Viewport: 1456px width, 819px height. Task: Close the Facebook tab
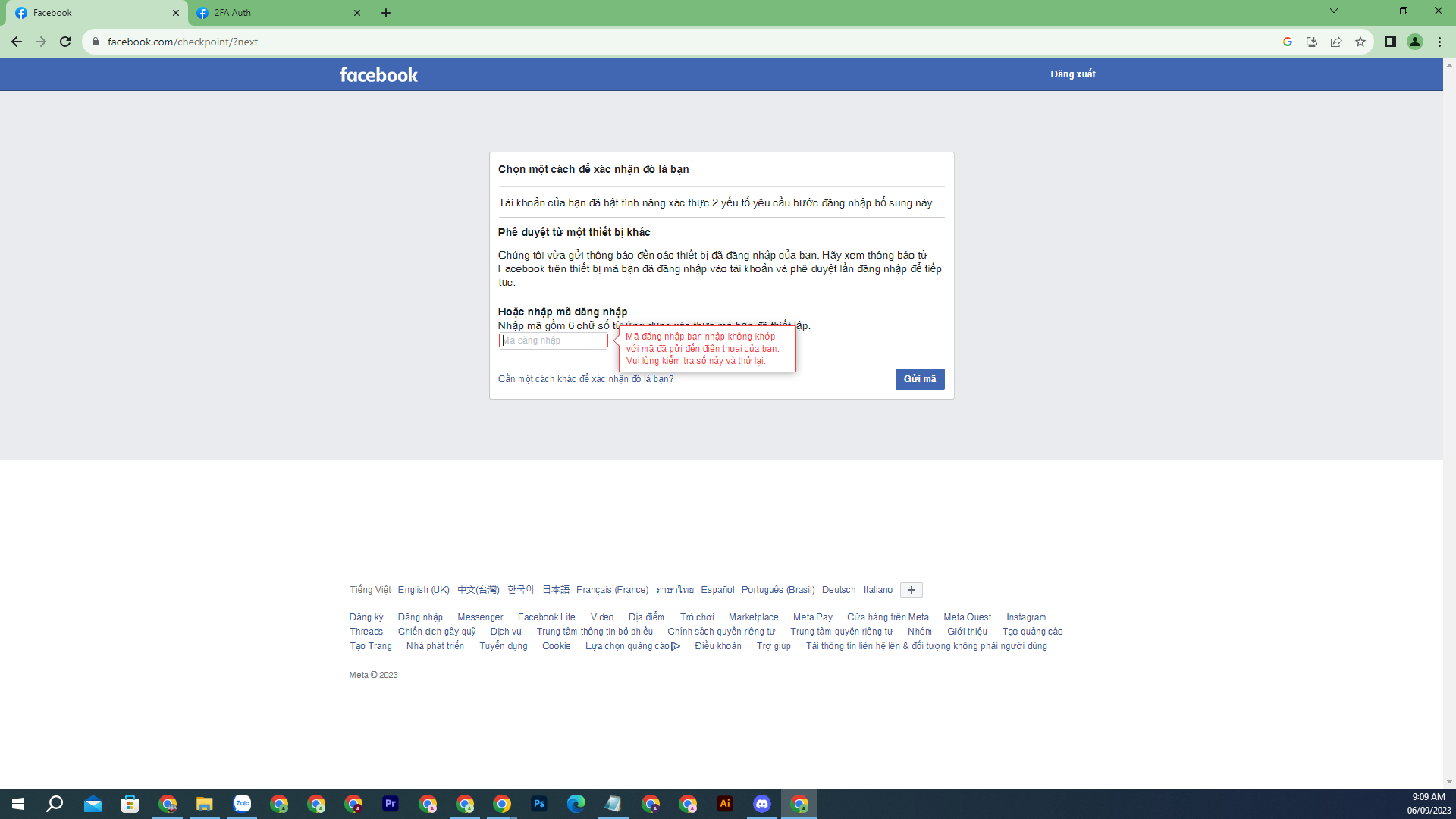[176, 13]
